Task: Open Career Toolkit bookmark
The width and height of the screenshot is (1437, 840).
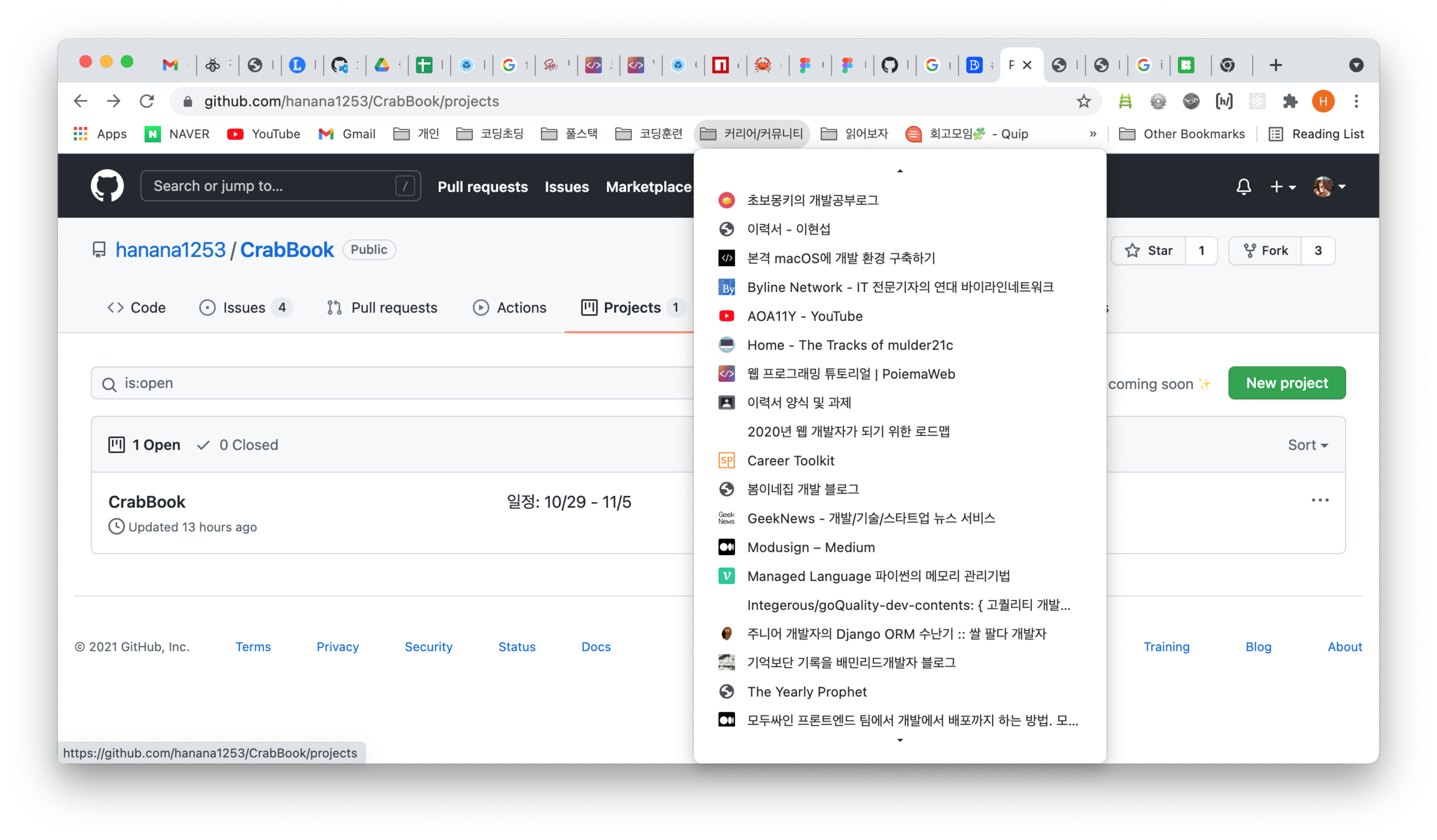Action: pyautogui.click(x=790, y=460)
